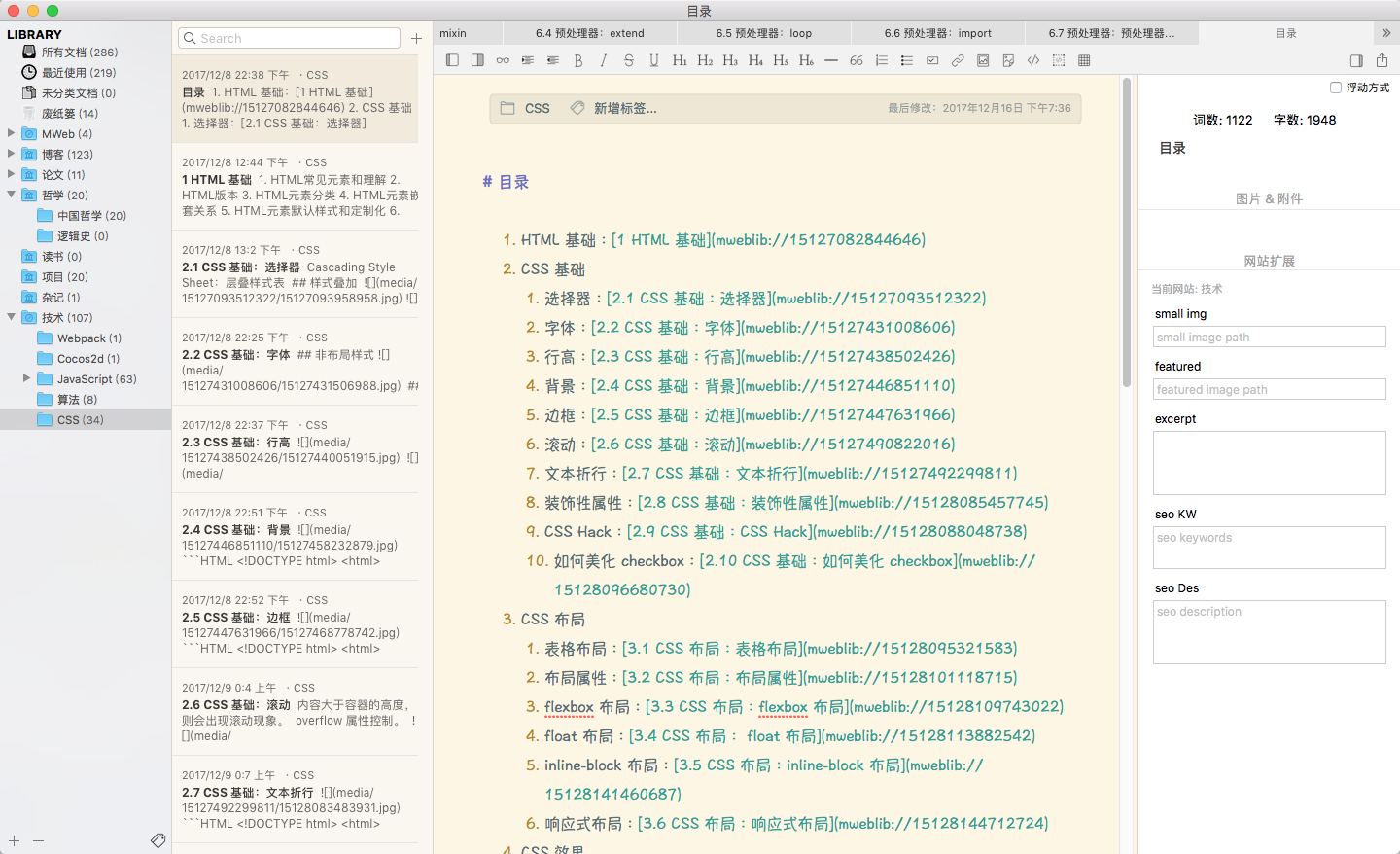Screen dimensions: 1400x854
Task: Apply underline formatting
Action: point(654,60)
